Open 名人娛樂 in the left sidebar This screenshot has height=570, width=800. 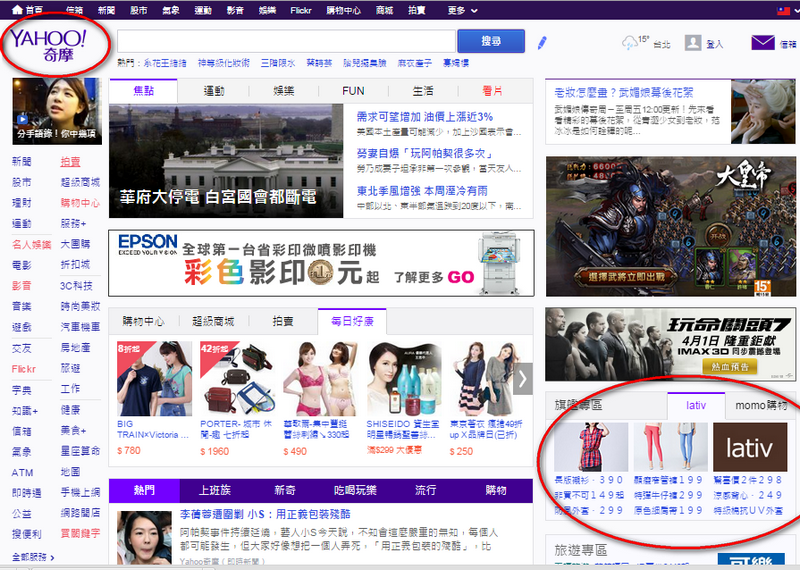[32, 244]
